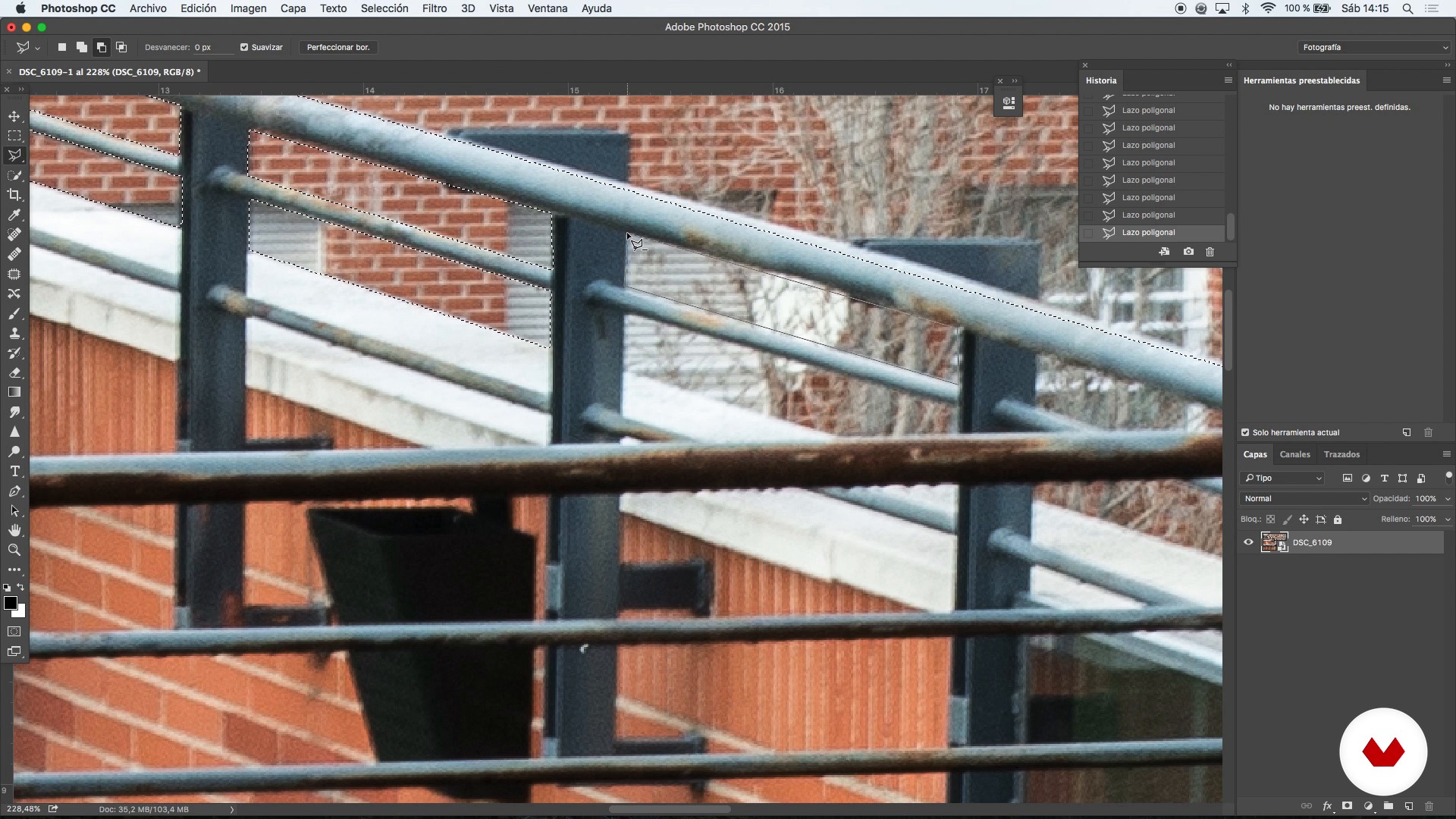
Task: Select the Crop tool
Action: coord(14,195)
